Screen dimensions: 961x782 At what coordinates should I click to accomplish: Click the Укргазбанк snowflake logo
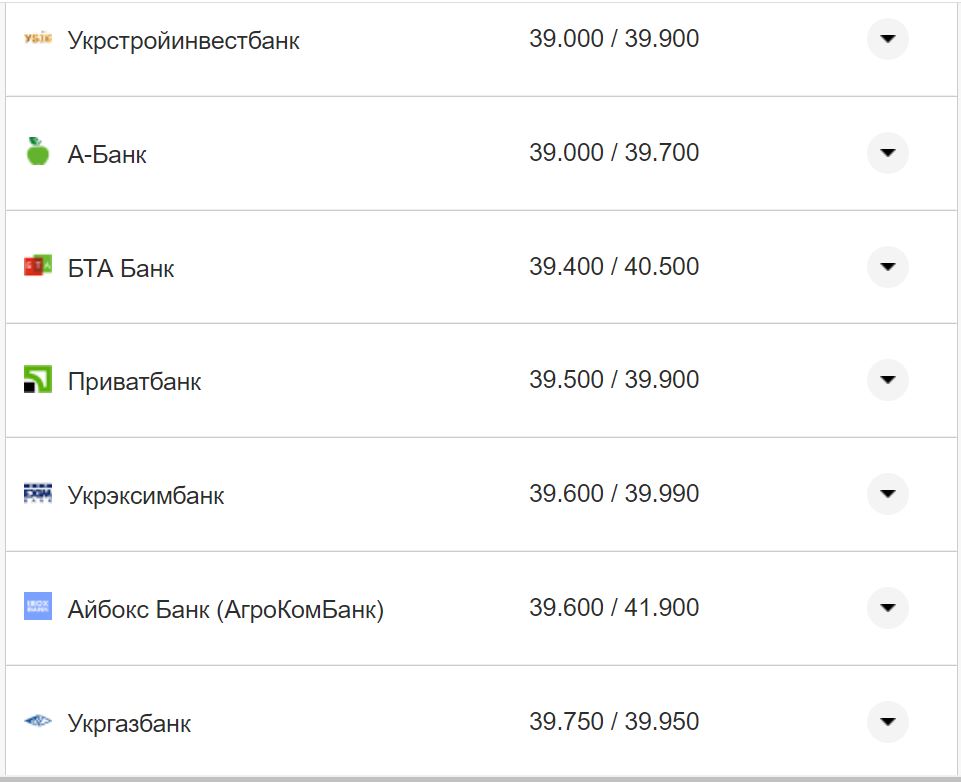click(36, 720)
